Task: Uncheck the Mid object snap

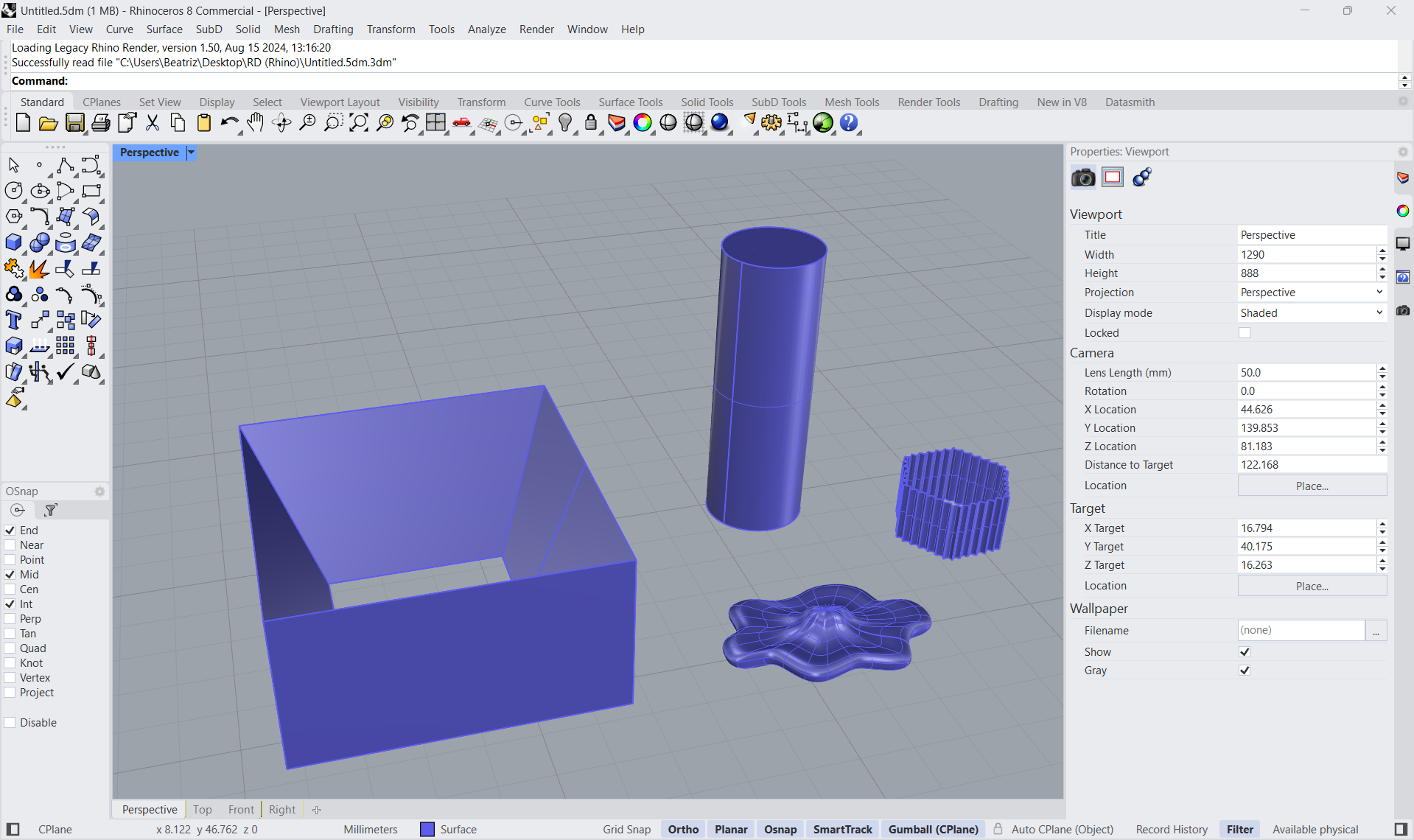Action: [10, 575]
